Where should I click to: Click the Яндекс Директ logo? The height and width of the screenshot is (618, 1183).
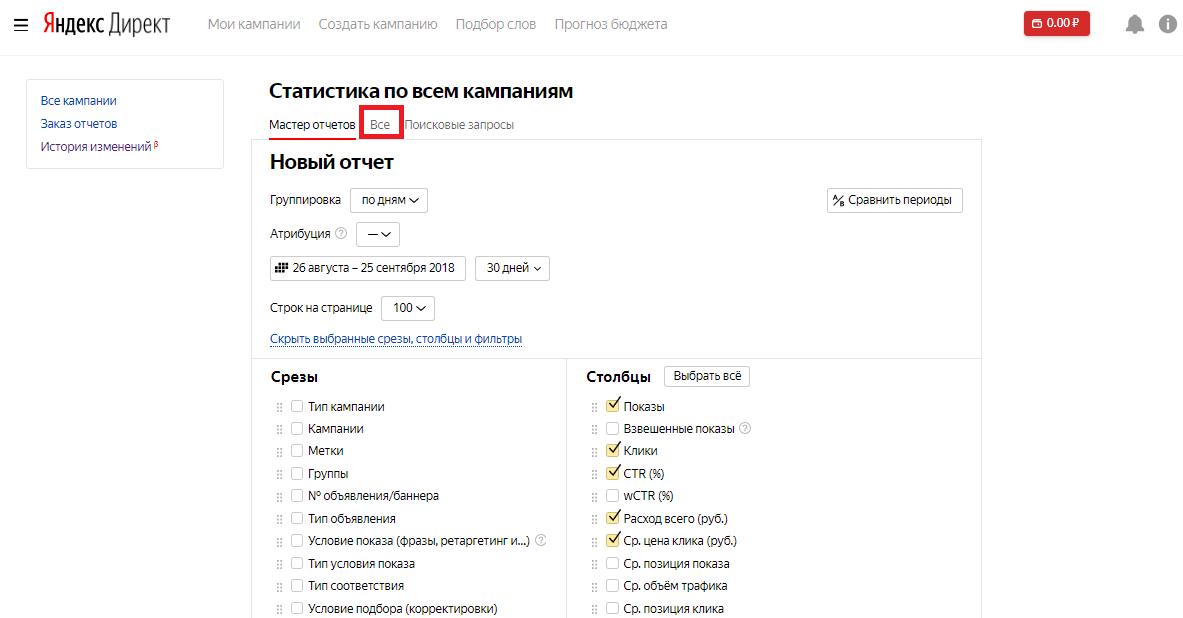(106, 24)
